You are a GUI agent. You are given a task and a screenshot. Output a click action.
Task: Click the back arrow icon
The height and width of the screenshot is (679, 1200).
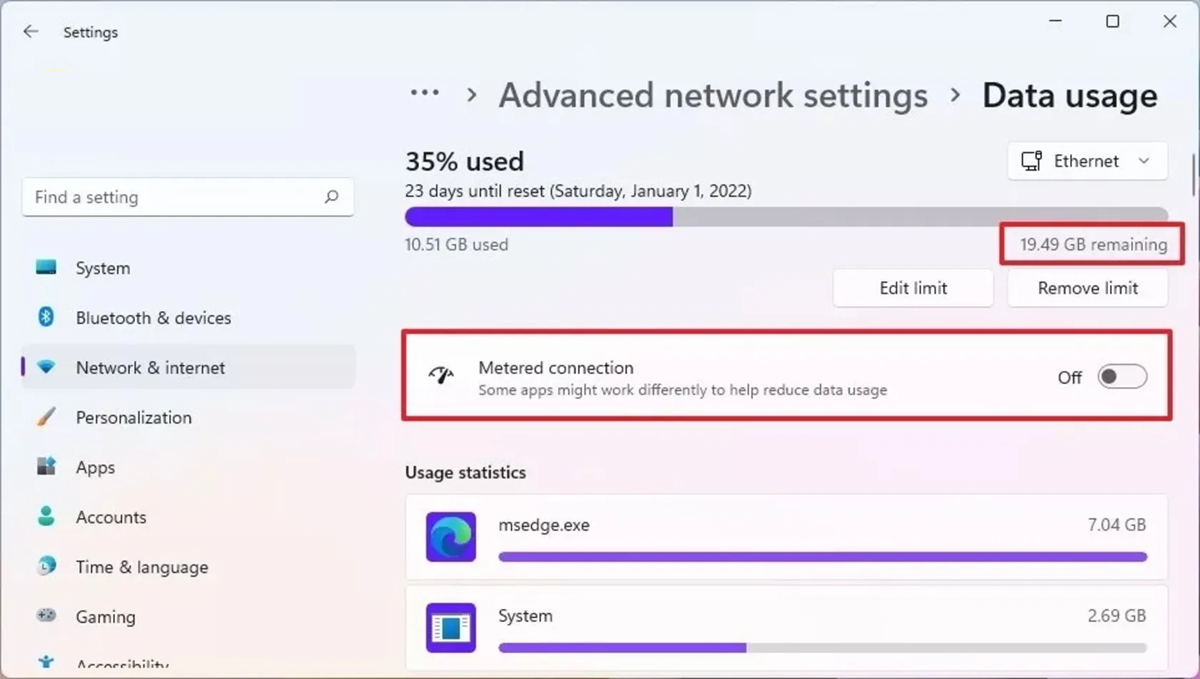coord(31,32)
